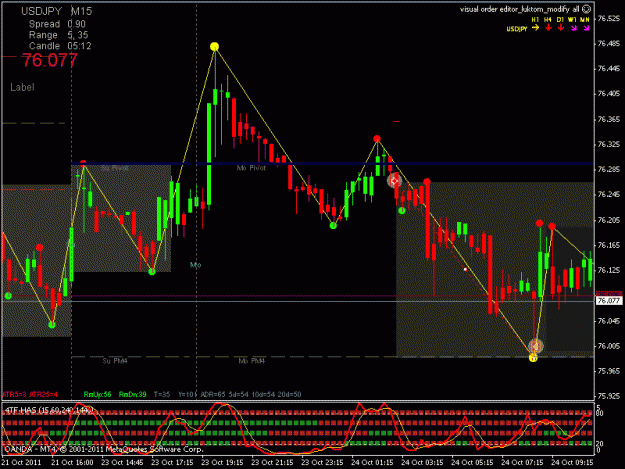Select the grey order marker near Mo Pivot line
This screenshot has height=469, width=625.
pyautogui.click(x=394, y=181)
